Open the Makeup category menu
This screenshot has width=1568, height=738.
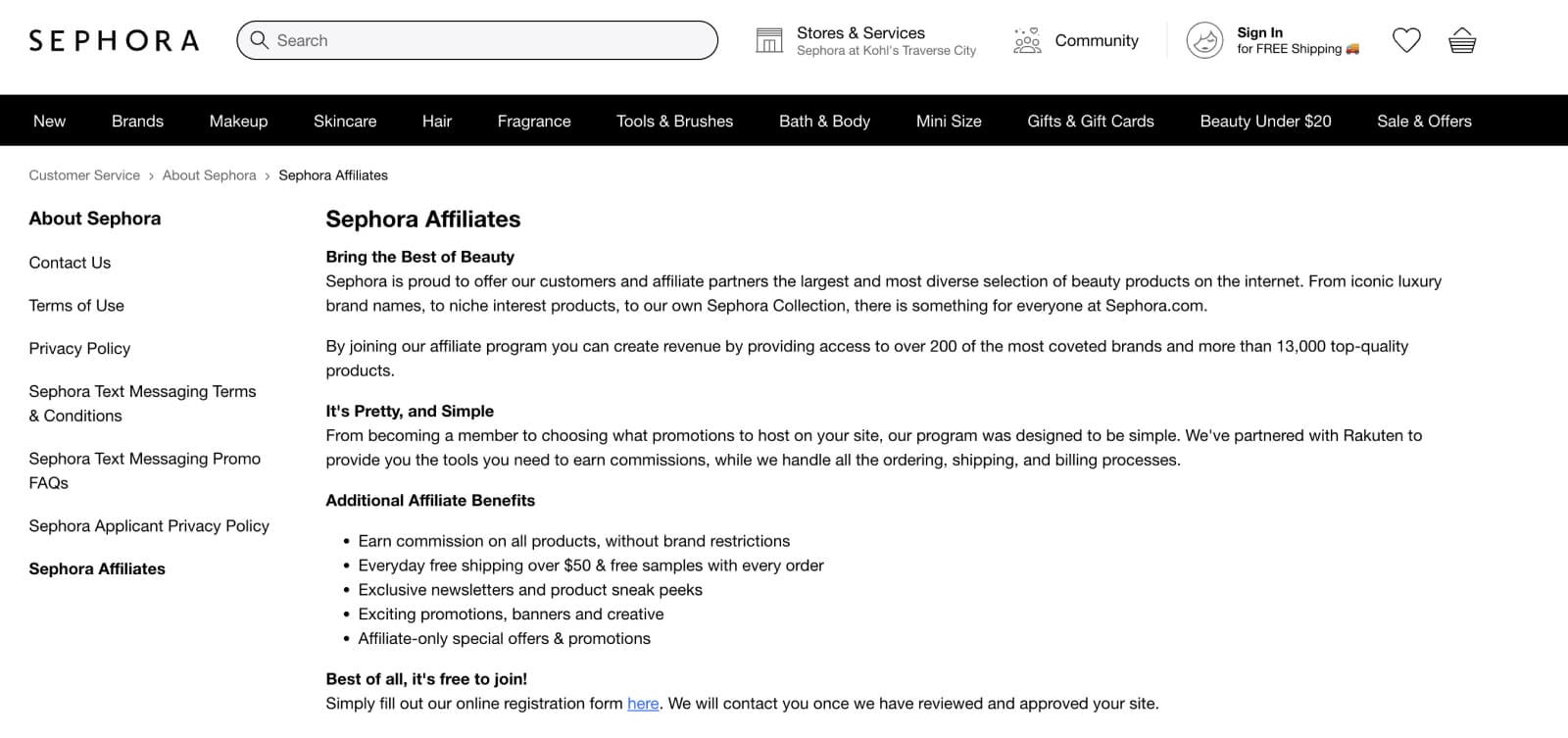click(238, 121)
